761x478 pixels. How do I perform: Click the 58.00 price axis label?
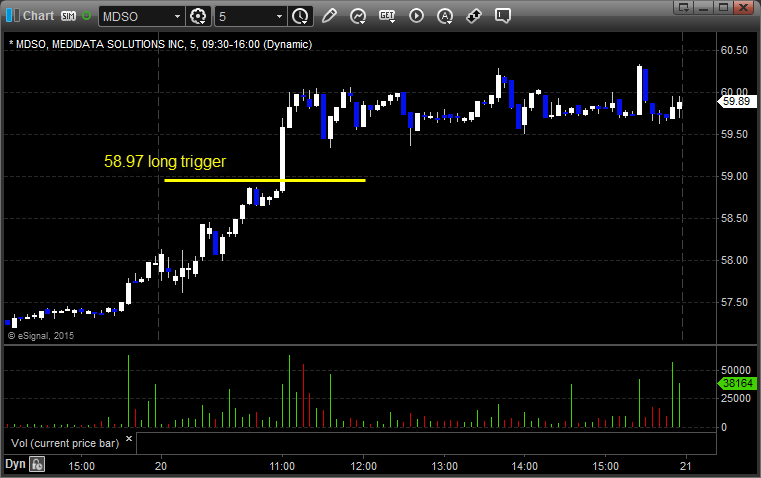734,261
